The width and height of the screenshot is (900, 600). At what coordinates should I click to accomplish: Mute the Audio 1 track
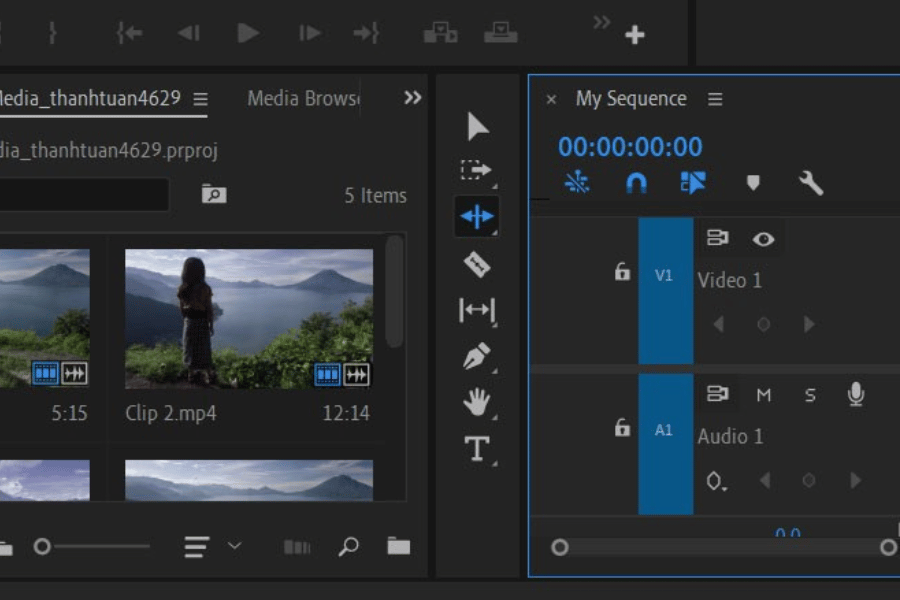click(764, 395)
